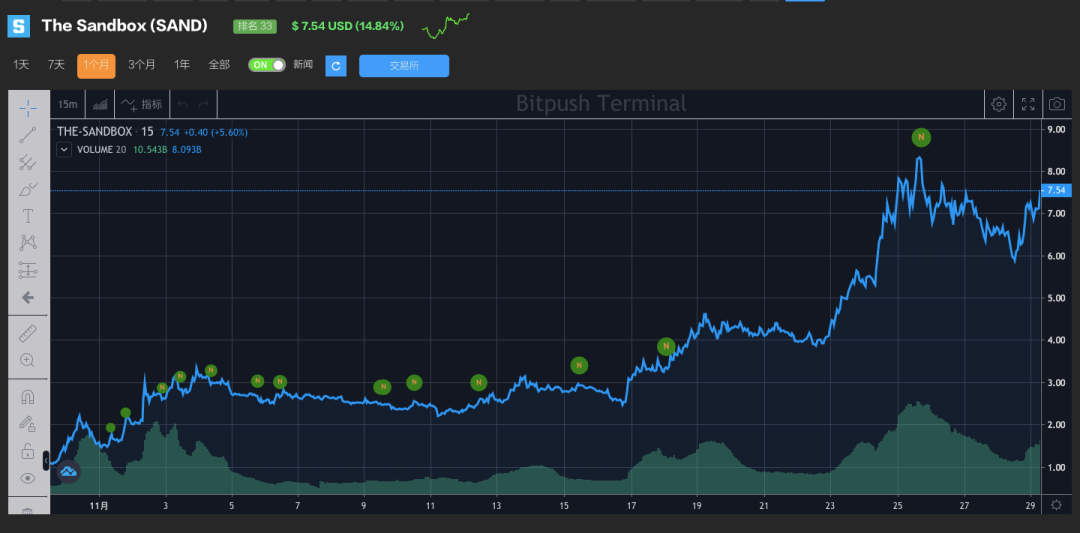Viewport: 1080px width, 533px height.
Task: Click the $ 7.54 USD (14.84%) price text
Action: [348, 26]
